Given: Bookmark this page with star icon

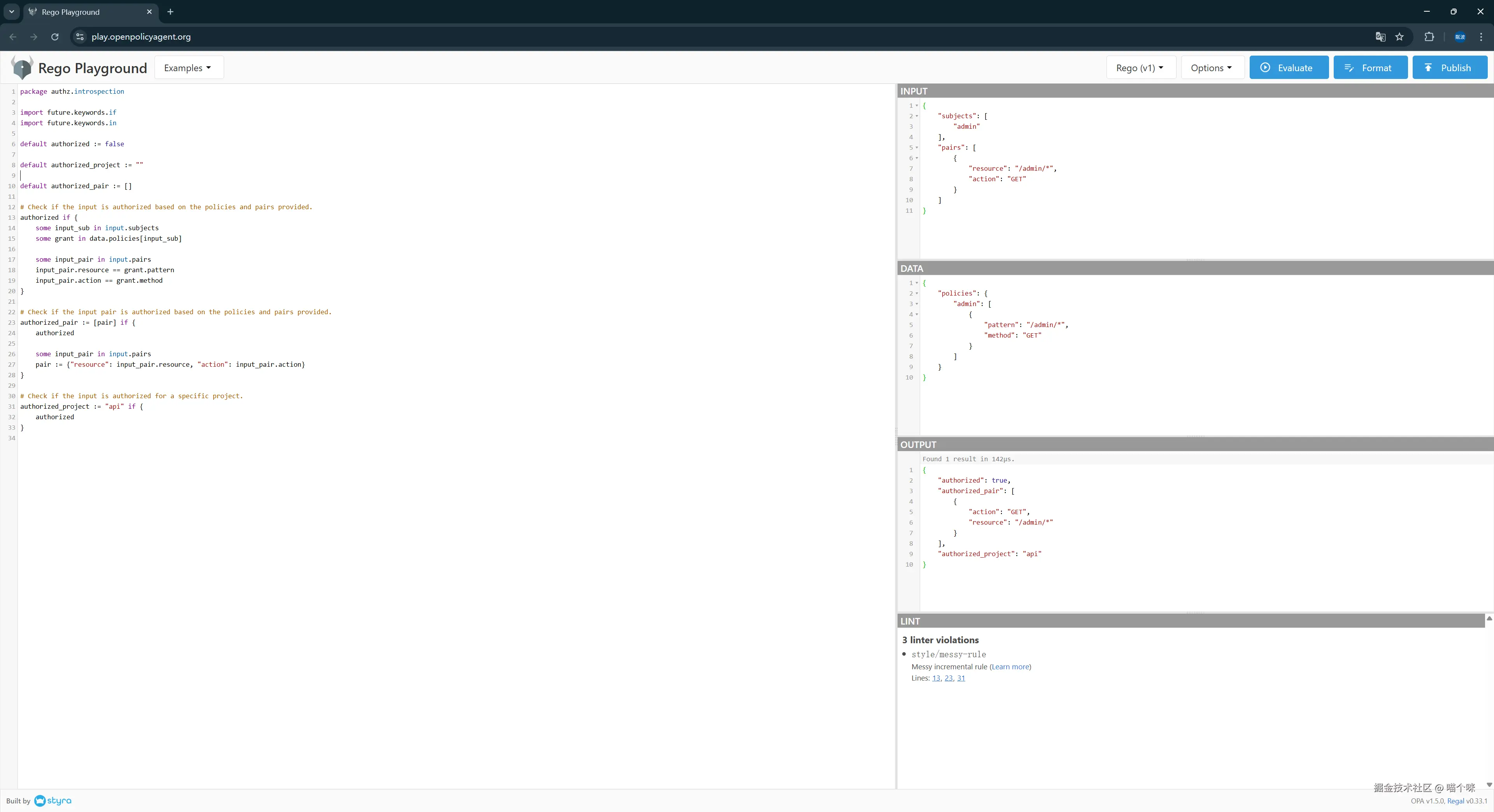Looking at the screenshot, I should 1399,37.
